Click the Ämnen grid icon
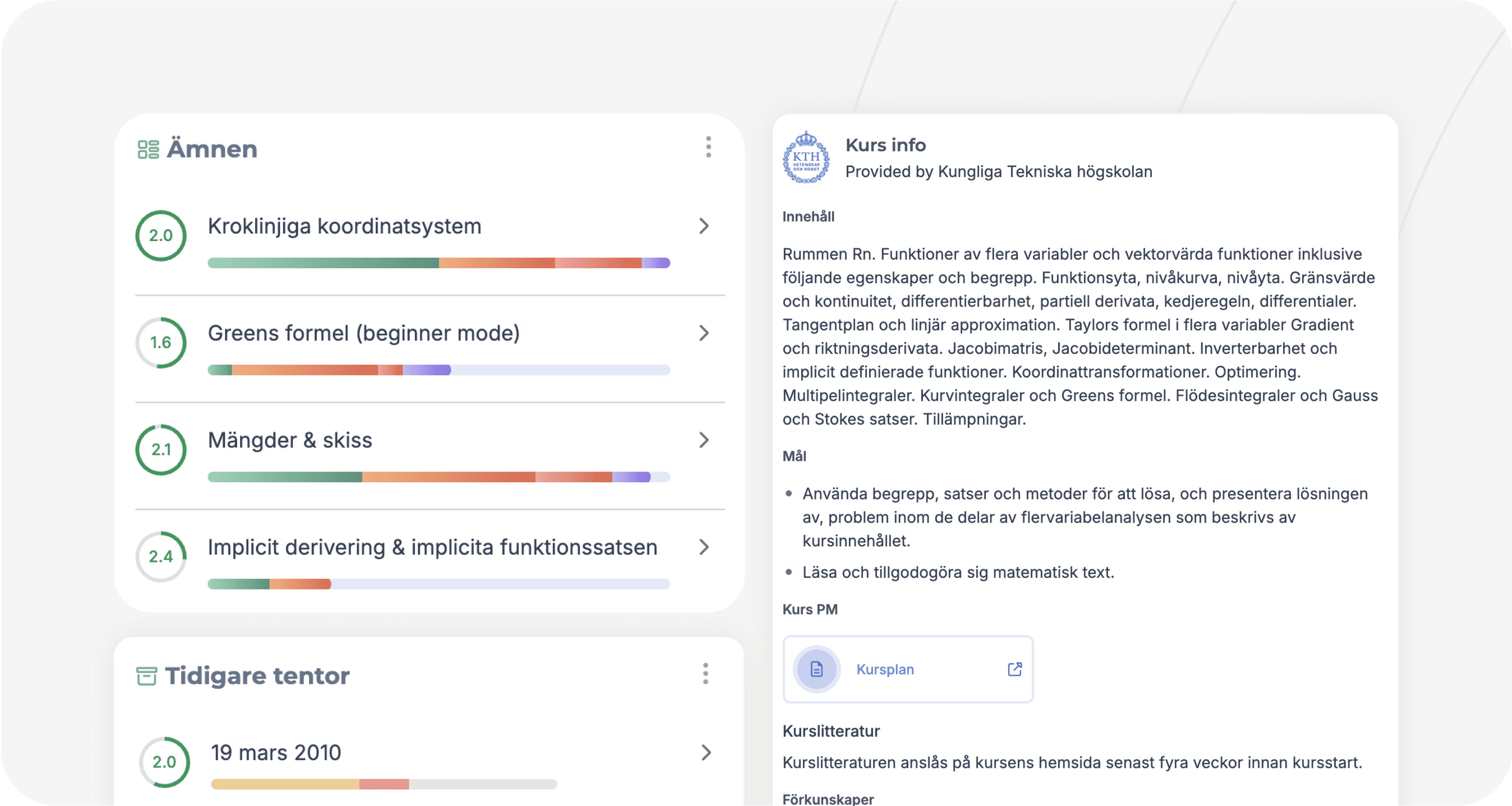This screenshot has width=1512, height=806. pos(148,149)
